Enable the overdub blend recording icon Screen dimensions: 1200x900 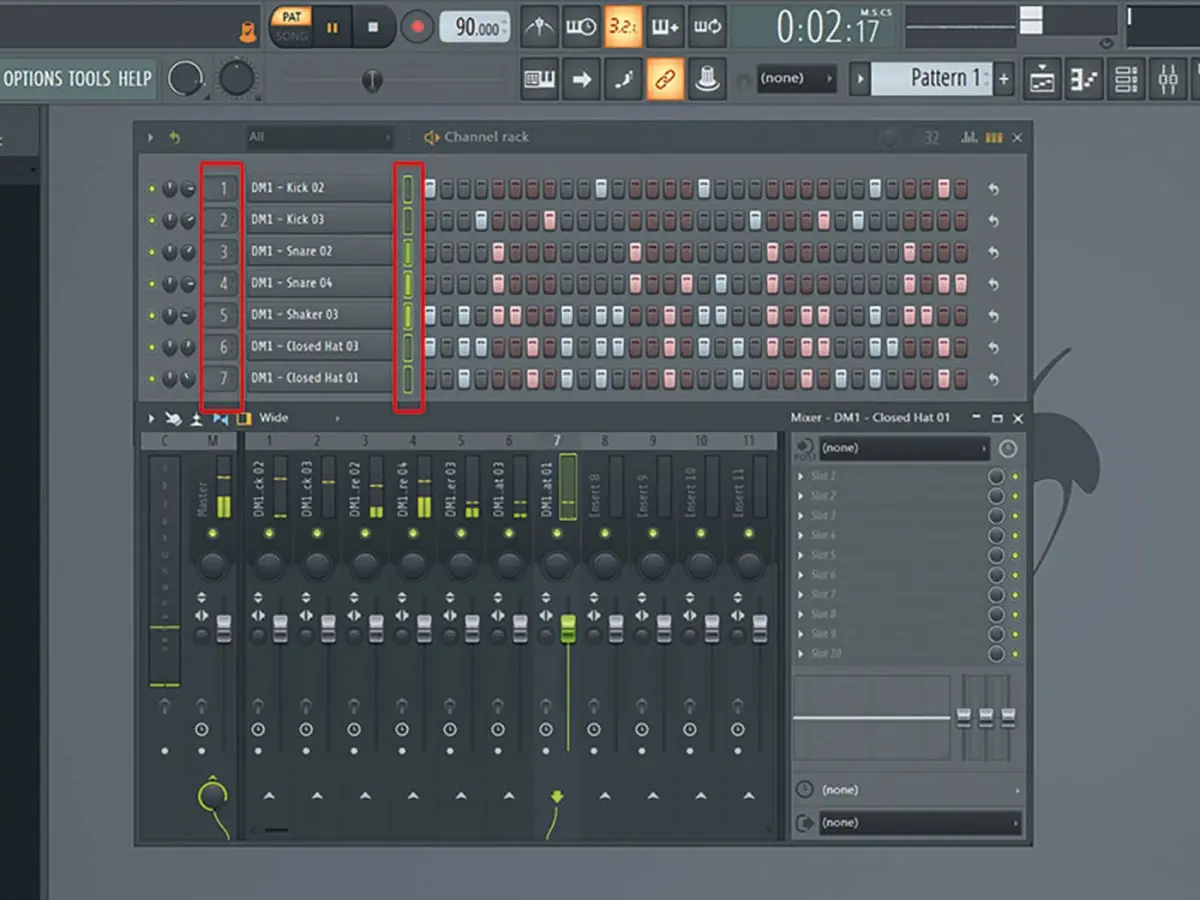pyautogui.click(x=663, y=26)
